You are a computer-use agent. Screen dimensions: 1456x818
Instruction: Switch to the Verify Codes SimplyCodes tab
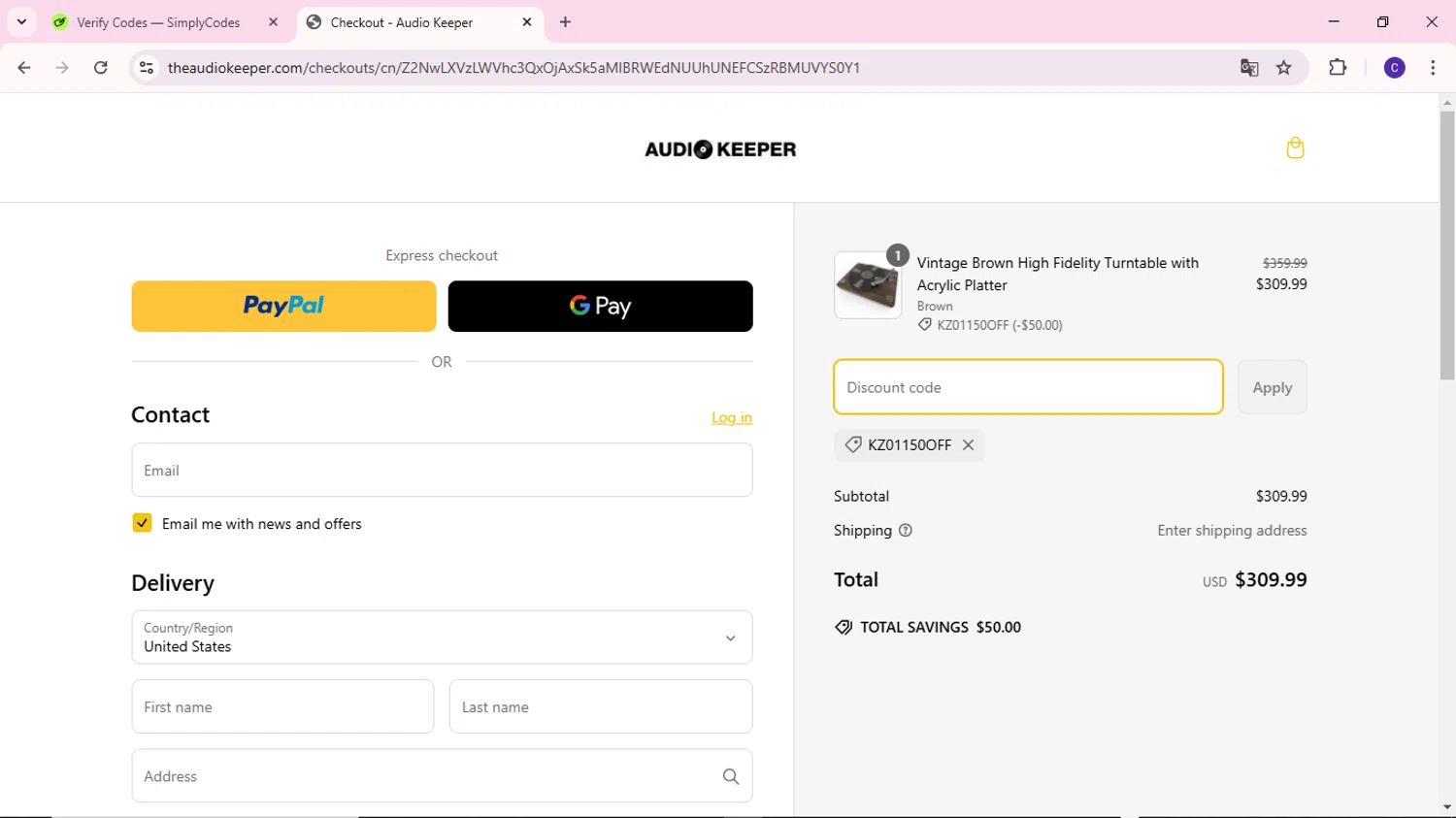pos(159,21)
